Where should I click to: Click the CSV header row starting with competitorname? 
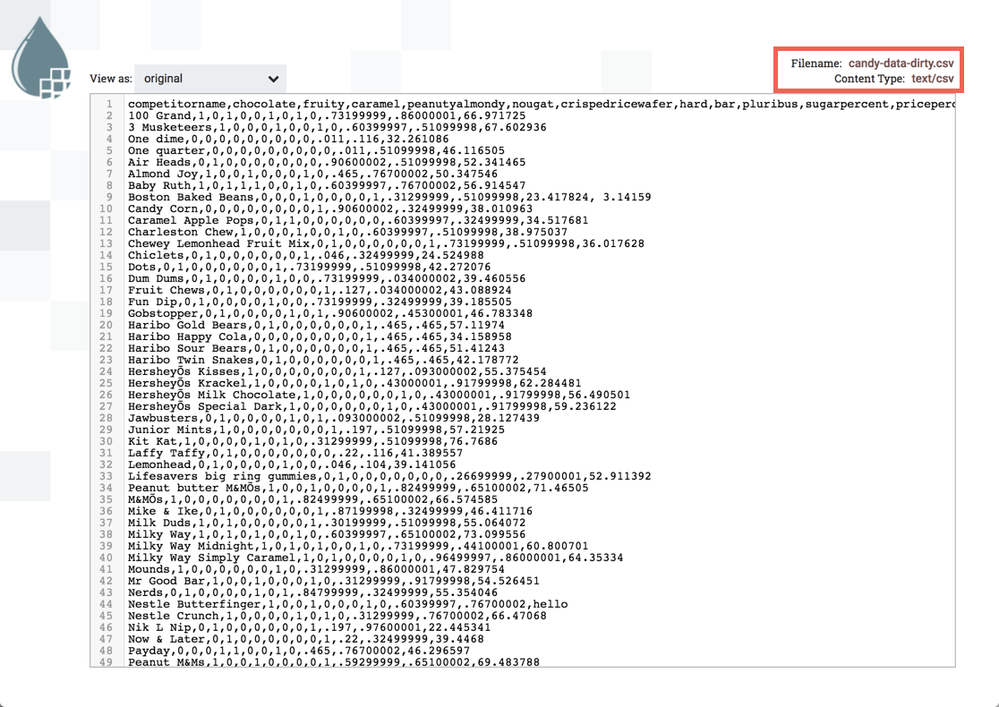click(400, 104)
